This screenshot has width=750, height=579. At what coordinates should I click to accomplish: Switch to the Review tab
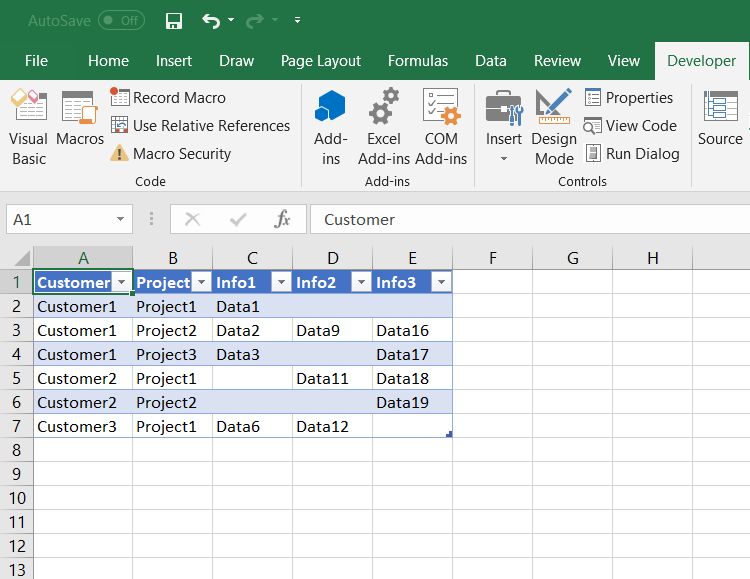tap(557, 61)
